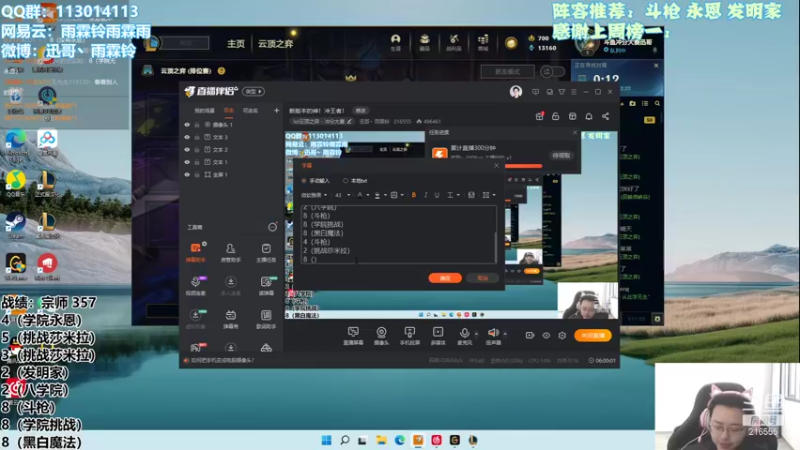
Task: Expand microphone options arrow
Action: point(477,334)
